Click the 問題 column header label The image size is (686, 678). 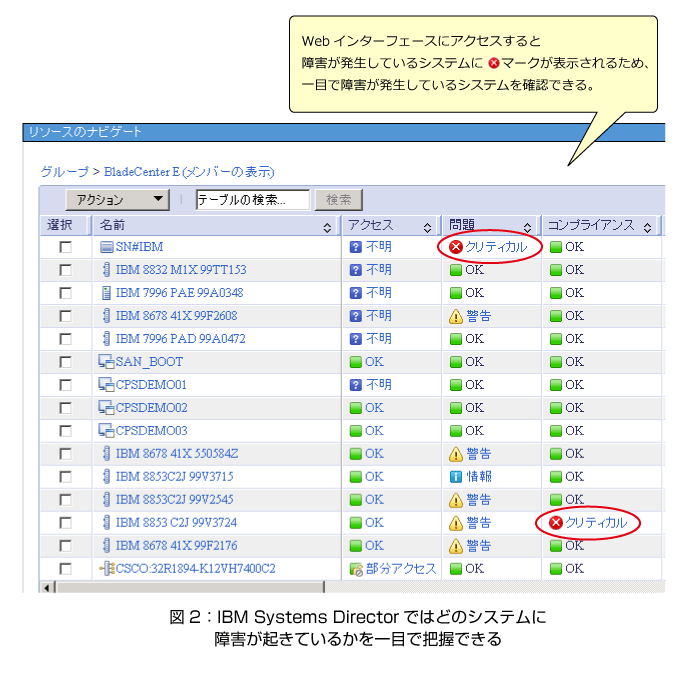click(462, 225)
